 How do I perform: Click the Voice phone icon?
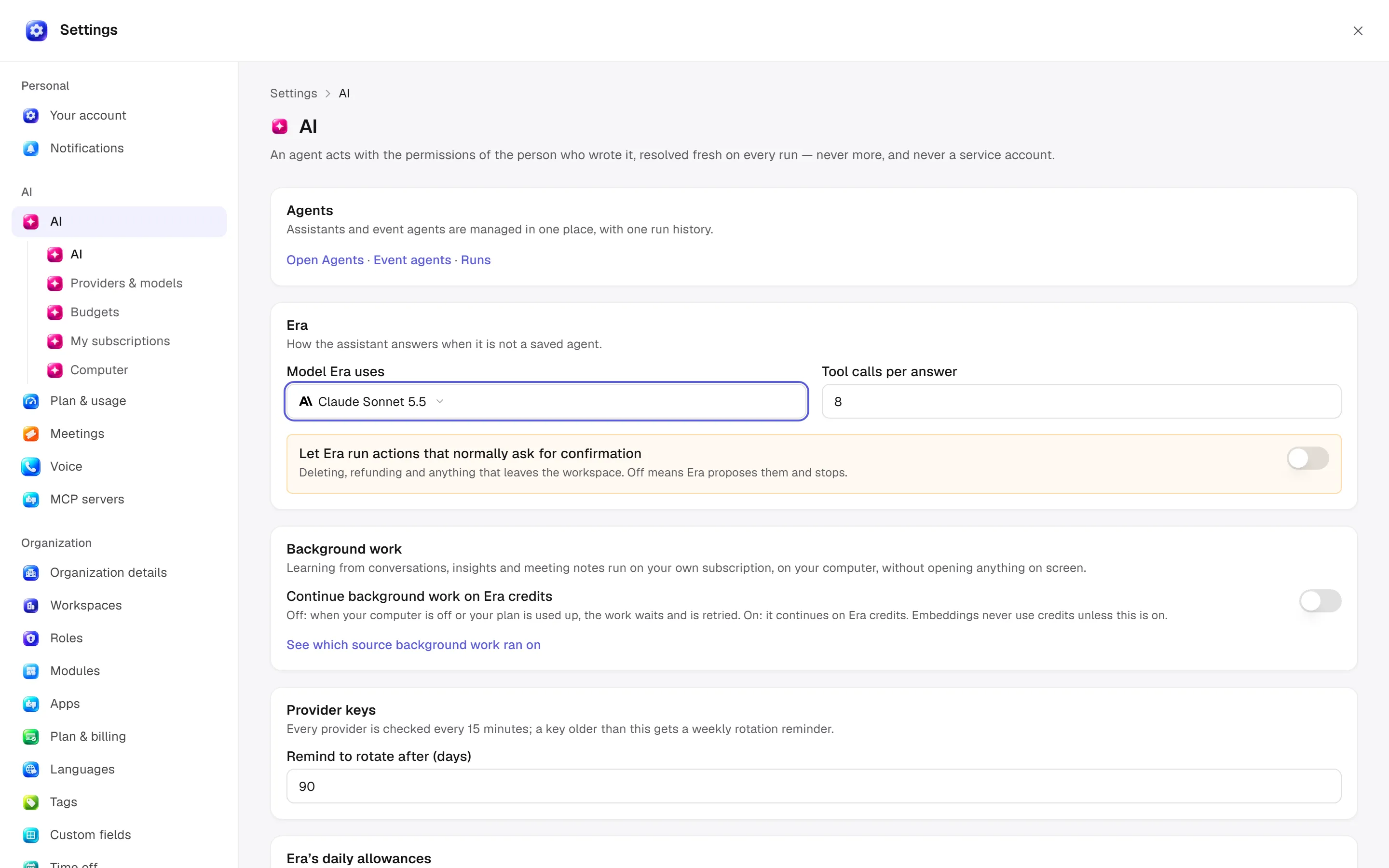coord(31,466)
